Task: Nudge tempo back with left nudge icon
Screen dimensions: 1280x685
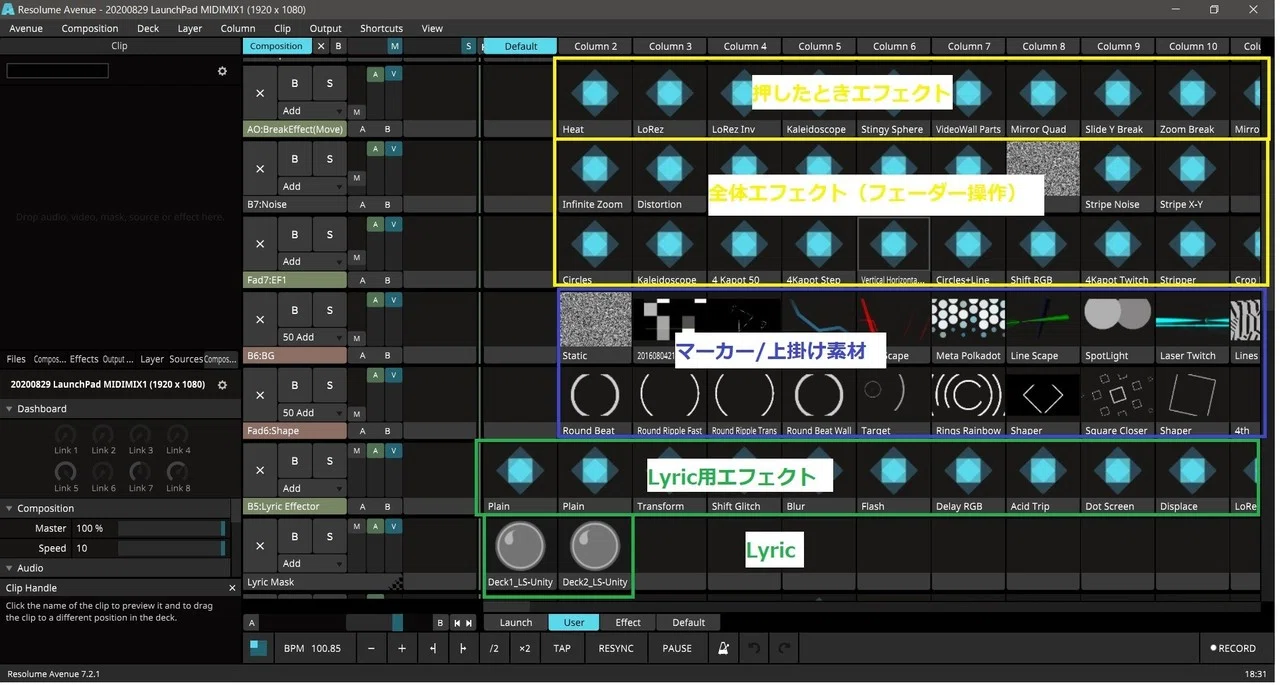Action: [x=433, y=648]
